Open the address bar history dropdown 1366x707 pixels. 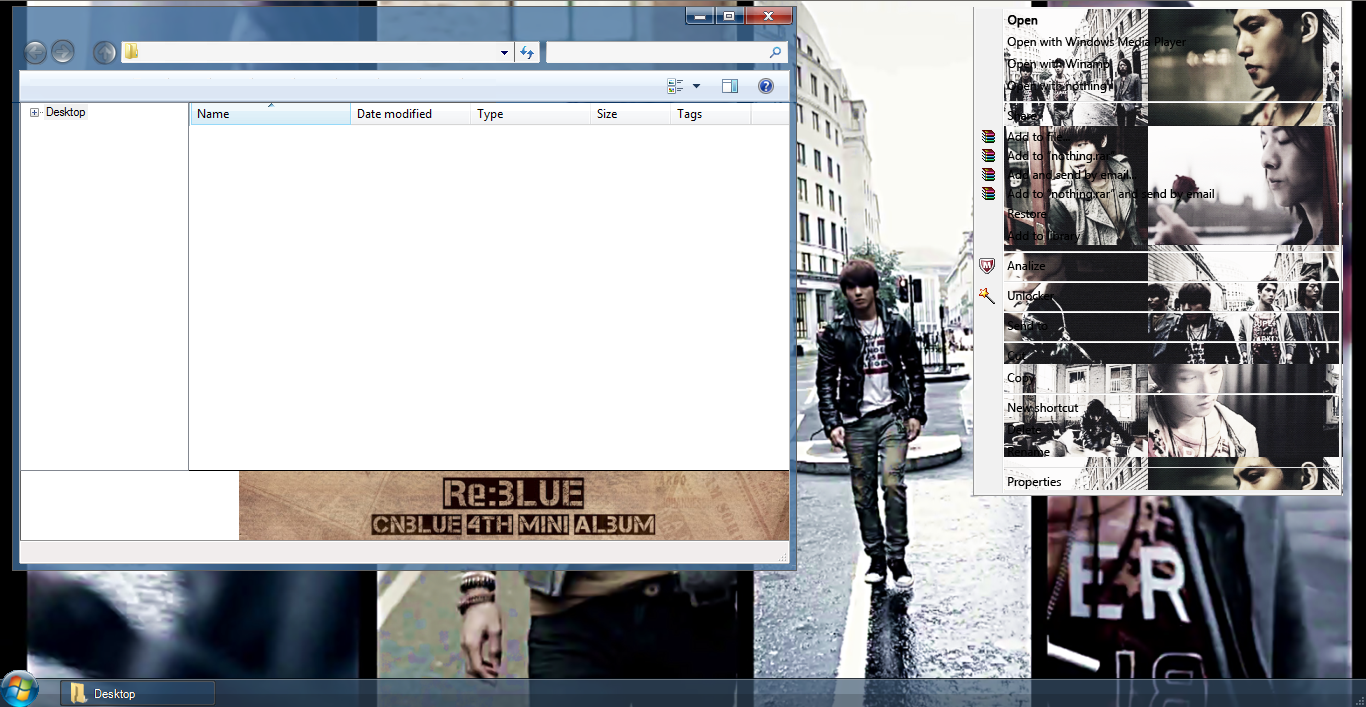(504, 52)
